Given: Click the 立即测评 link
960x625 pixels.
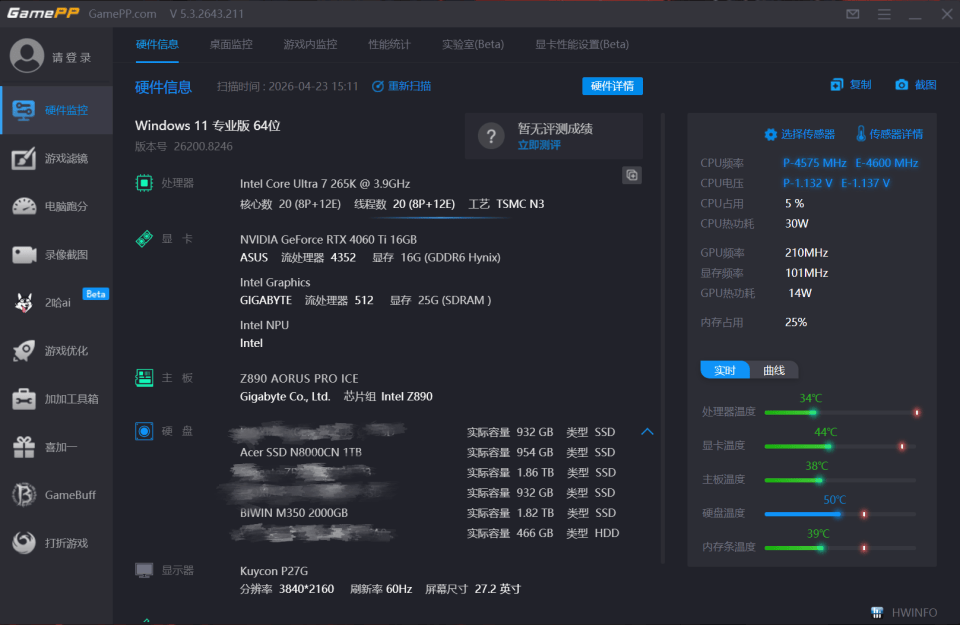Looking at the screenshot, I should click(541, 143).
